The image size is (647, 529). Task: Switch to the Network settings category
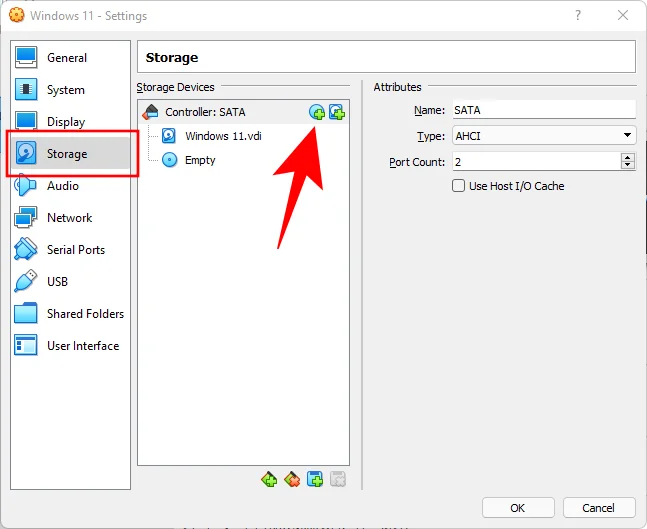click(69, 218)
